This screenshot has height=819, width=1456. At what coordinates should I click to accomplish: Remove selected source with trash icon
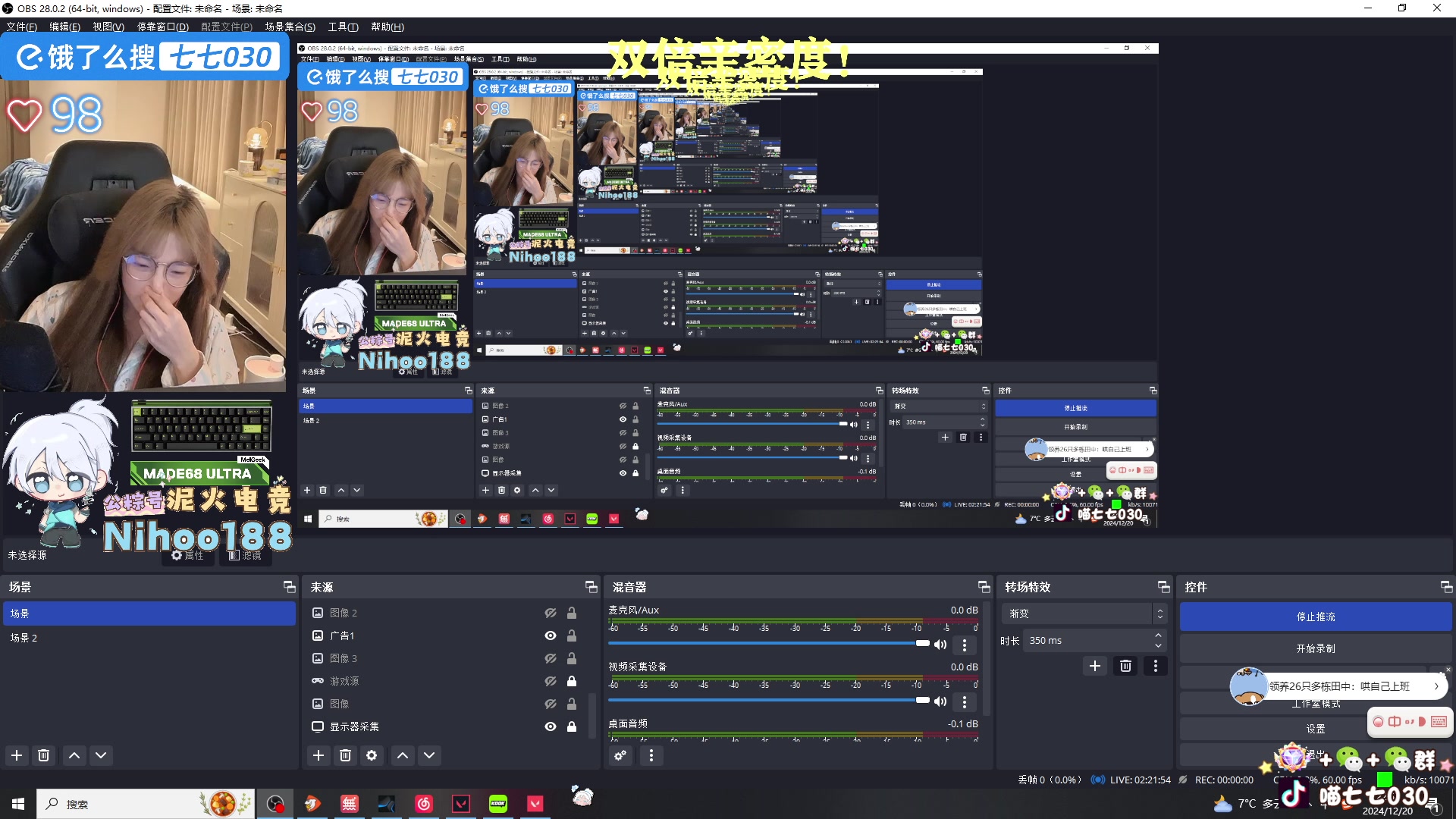pyautogui.click(x=345, y=755)
